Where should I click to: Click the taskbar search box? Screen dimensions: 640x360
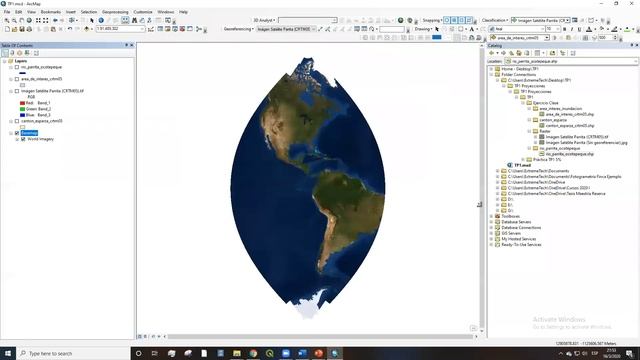pyautogui.click(x=73, y=353)
